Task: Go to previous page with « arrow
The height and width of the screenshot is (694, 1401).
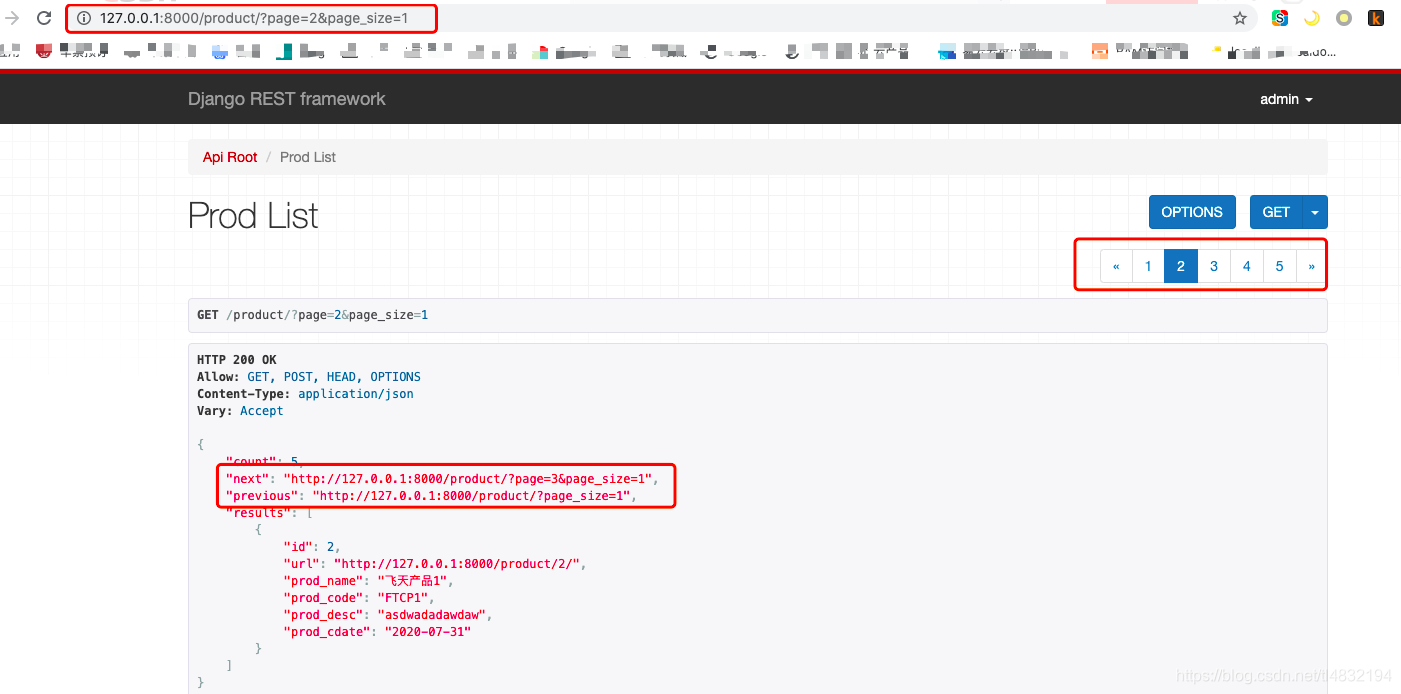Action: 1116,266
